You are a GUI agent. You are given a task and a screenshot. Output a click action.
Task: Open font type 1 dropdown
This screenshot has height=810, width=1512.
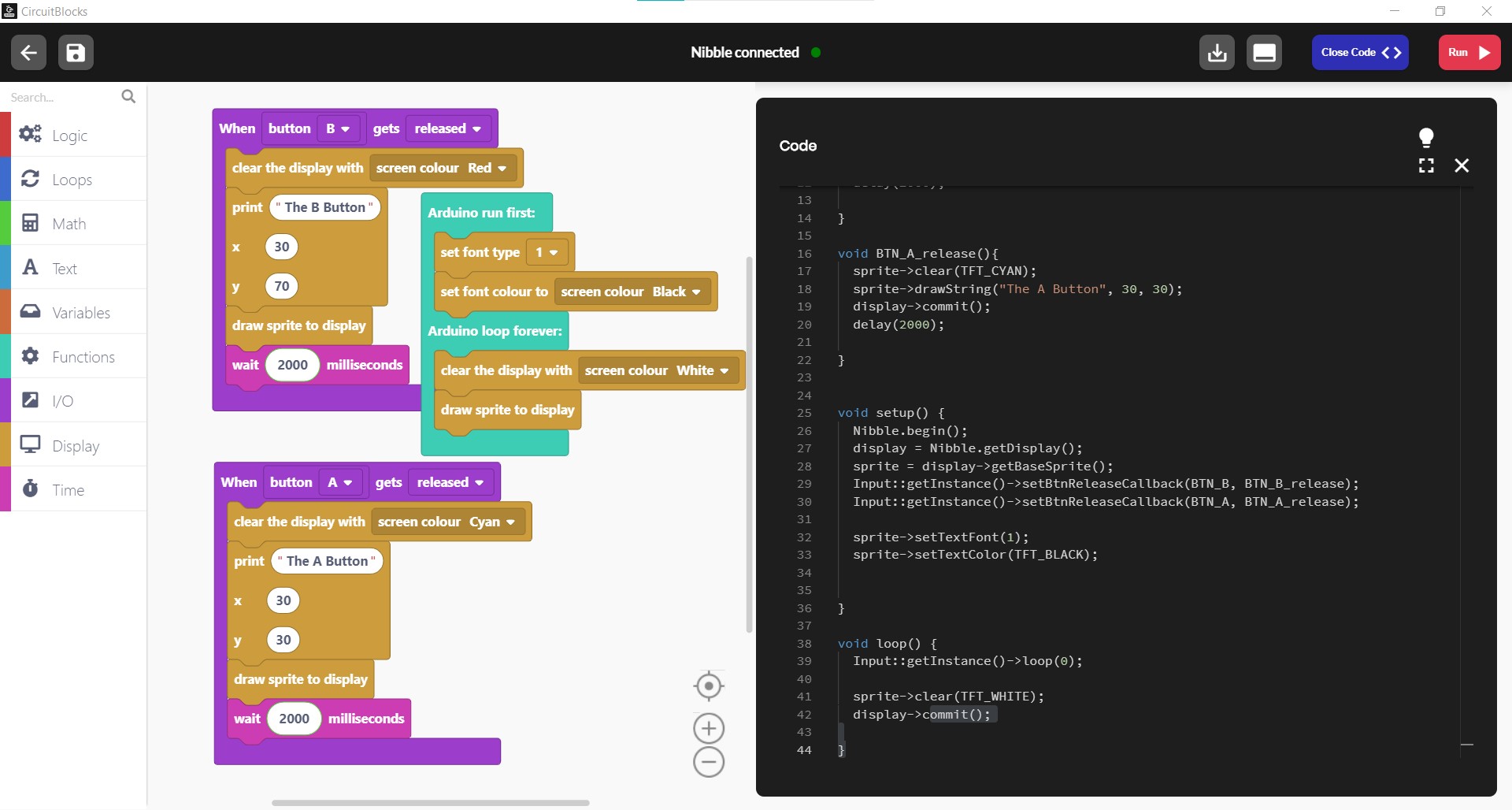(x=547, y=252)
